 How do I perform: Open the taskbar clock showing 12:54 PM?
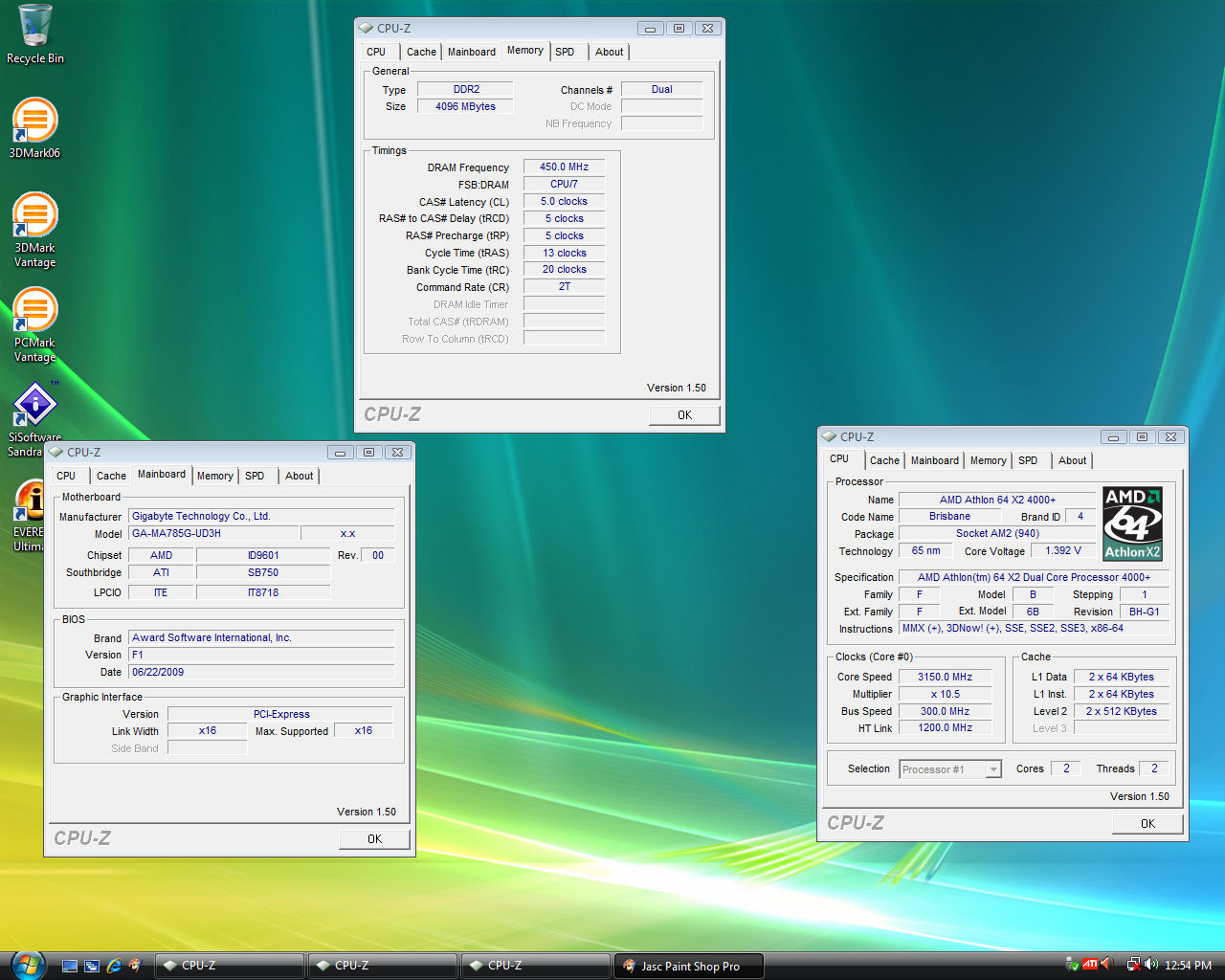point(1188,966)
